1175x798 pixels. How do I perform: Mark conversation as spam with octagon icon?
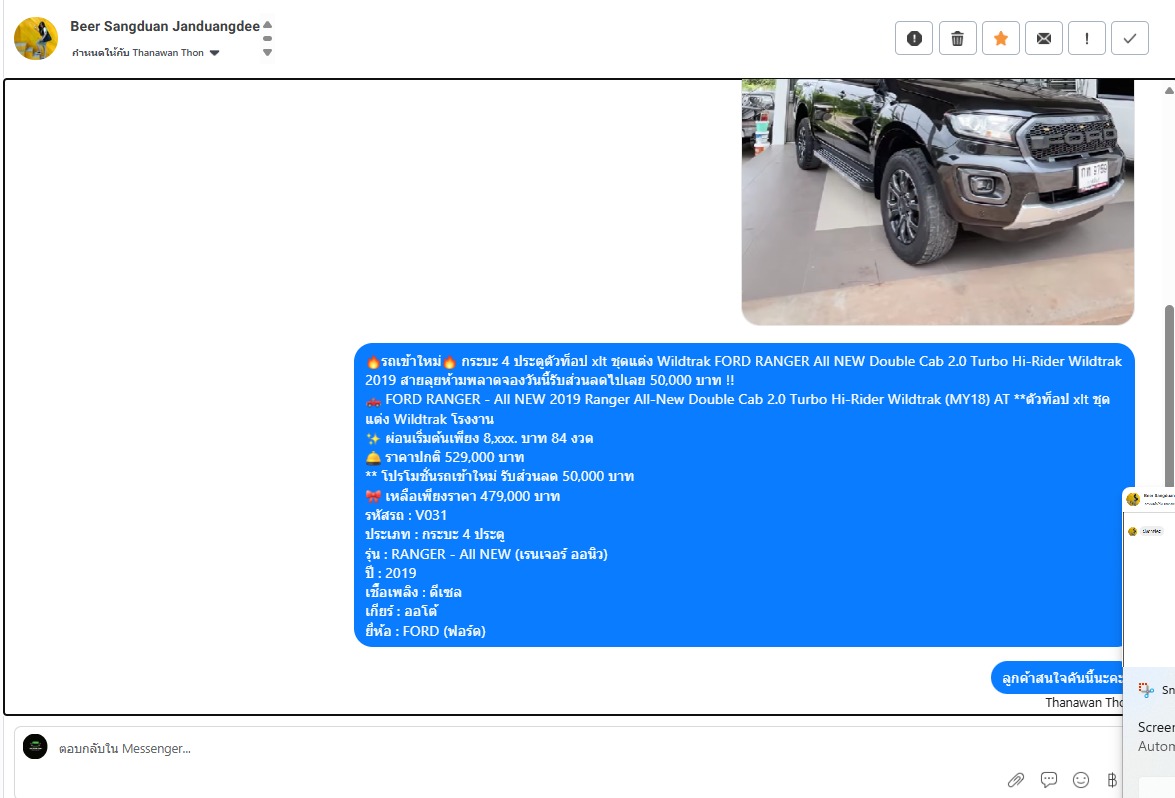point(914,38)
